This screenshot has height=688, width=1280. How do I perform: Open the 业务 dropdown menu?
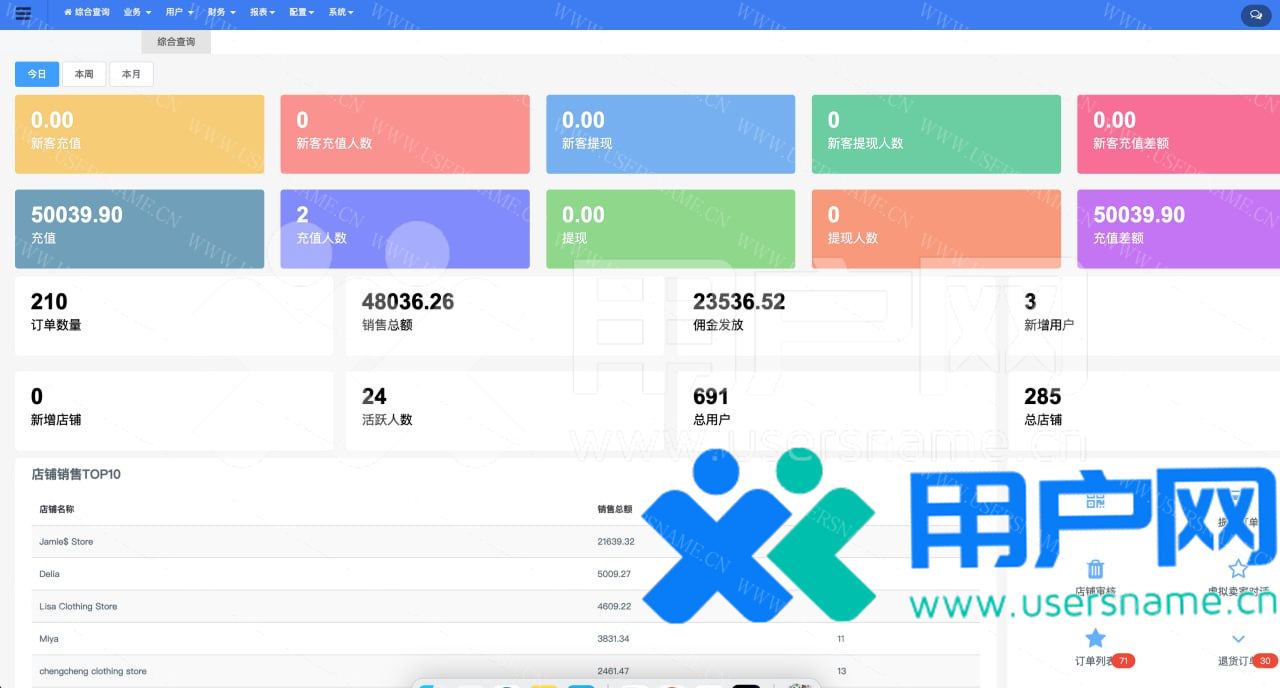(x=133, y=14)
